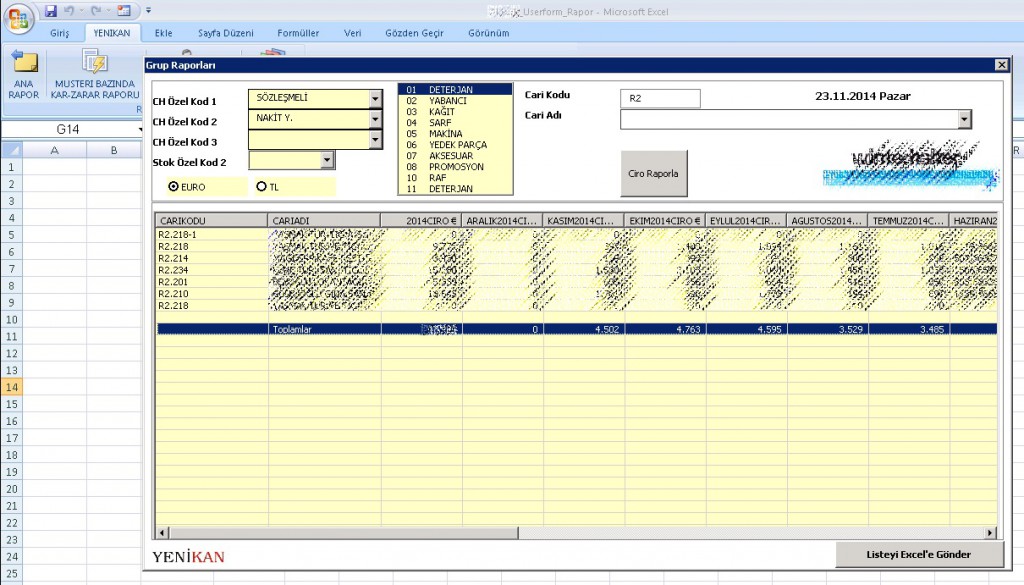Click the Listeyi Excel'e Gönder button
Screen dimensions: 1024x585
point(919,554)
